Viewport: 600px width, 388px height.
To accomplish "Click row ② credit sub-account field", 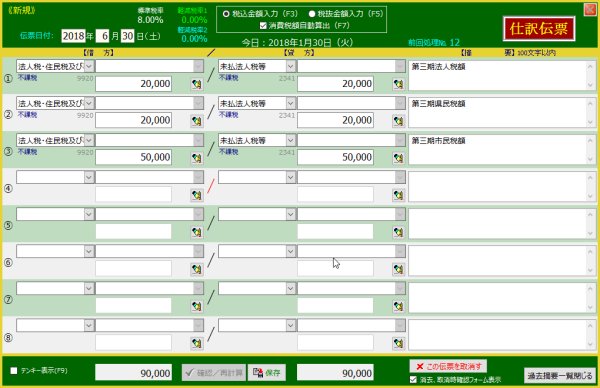I will click(351, 103).
